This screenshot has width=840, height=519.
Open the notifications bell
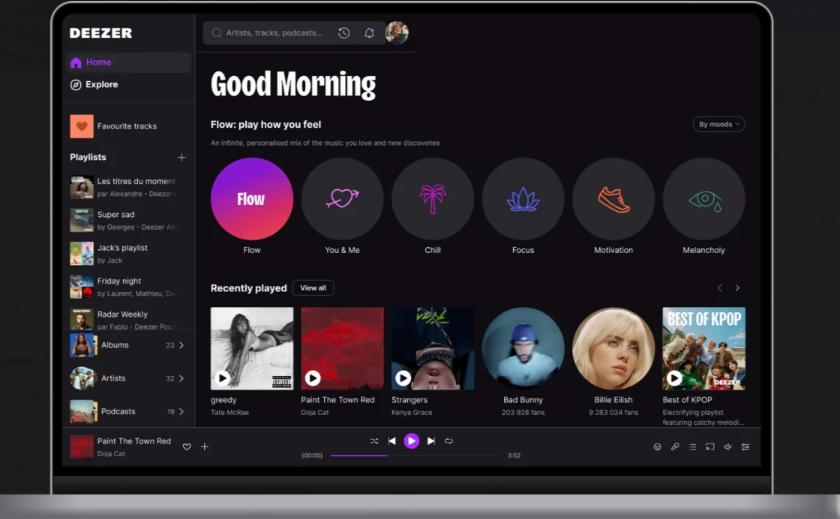369,33
